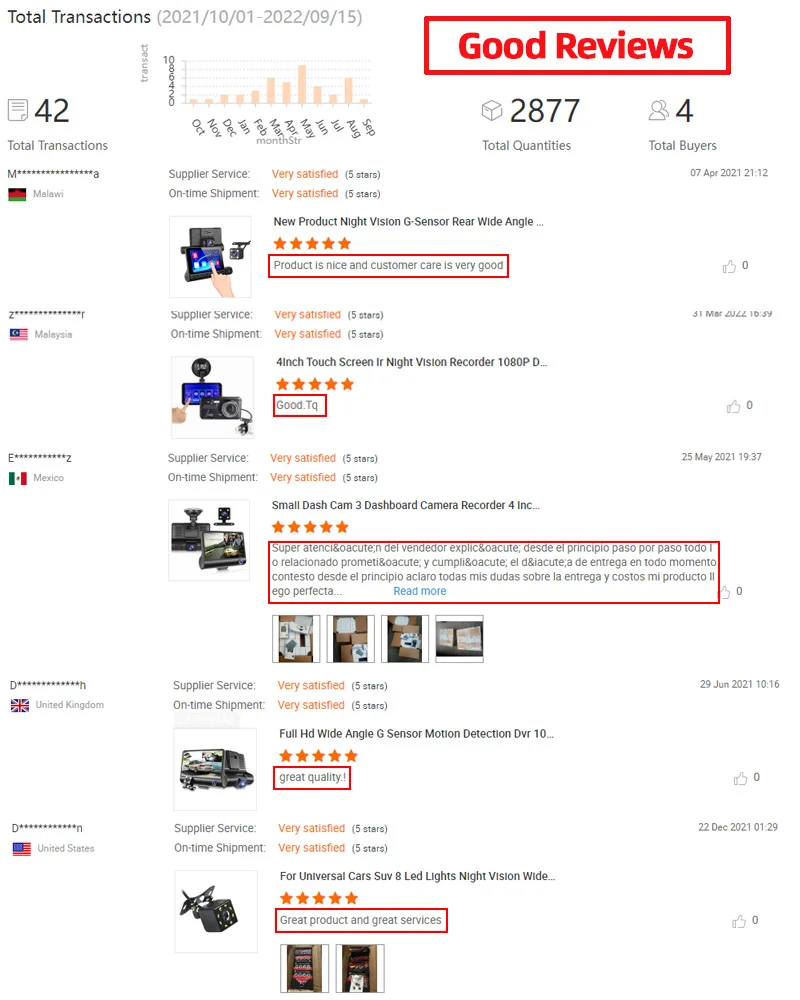Click the Total Transactions document icon

[x=18, y=110]
